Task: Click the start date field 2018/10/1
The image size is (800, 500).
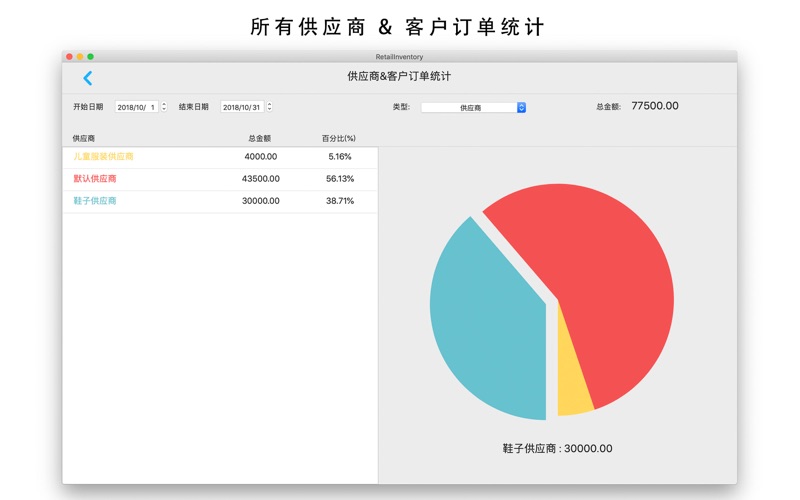Action: click(137, 107)
